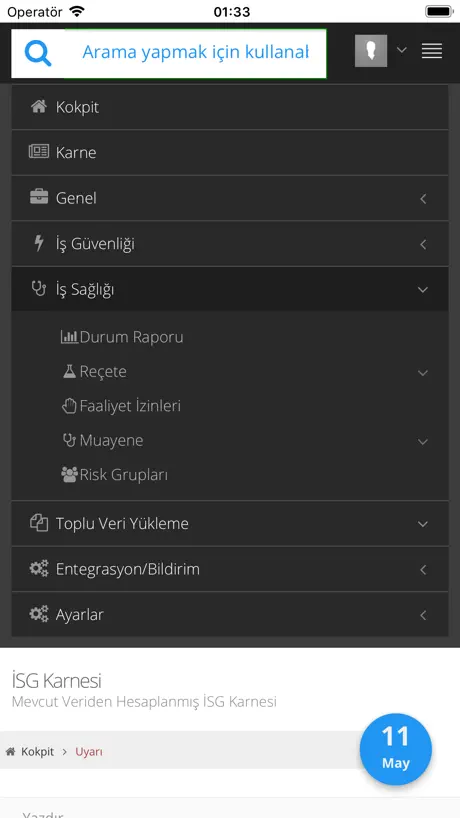Screen dimensions: 460x818
Task: Open Entegrasyon/Bildirim menu entry
Action: point(230,569)
